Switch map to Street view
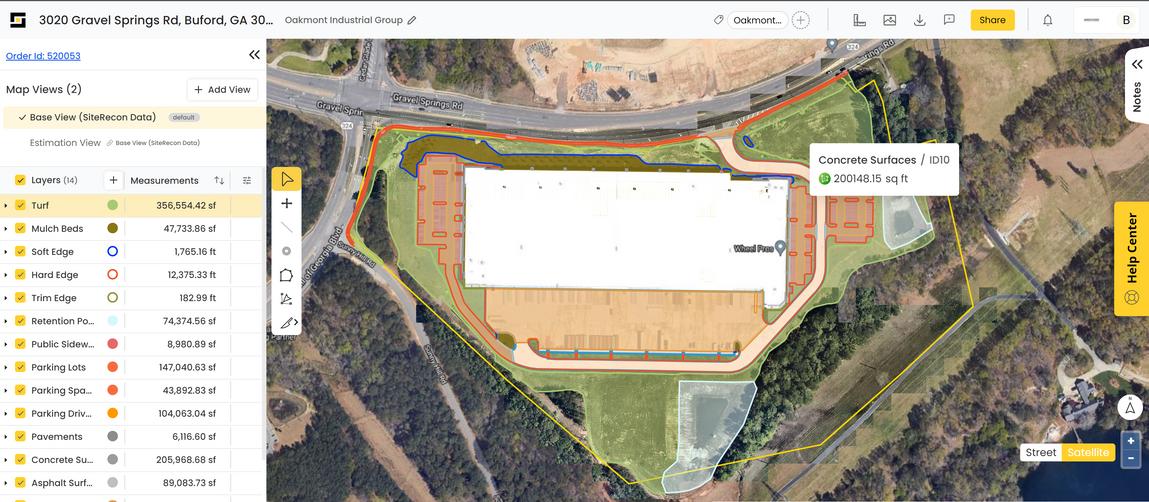This screenshot has height=502, width=1149. click(1041, 452)
